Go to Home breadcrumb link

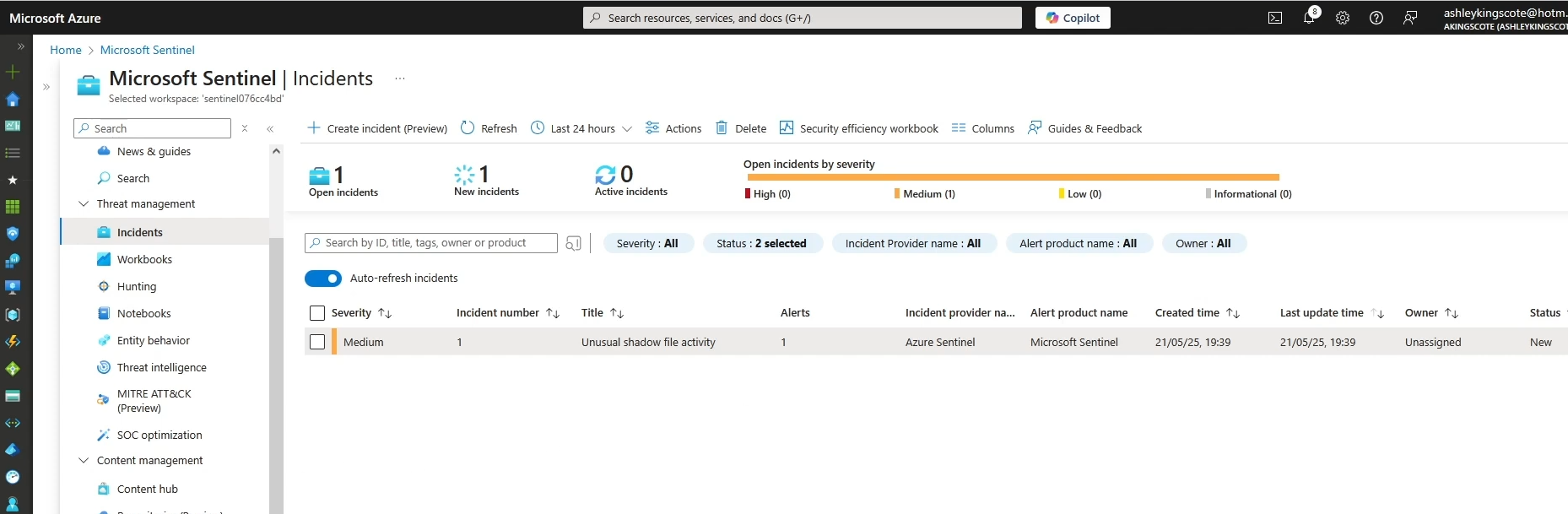coord(66,50)
